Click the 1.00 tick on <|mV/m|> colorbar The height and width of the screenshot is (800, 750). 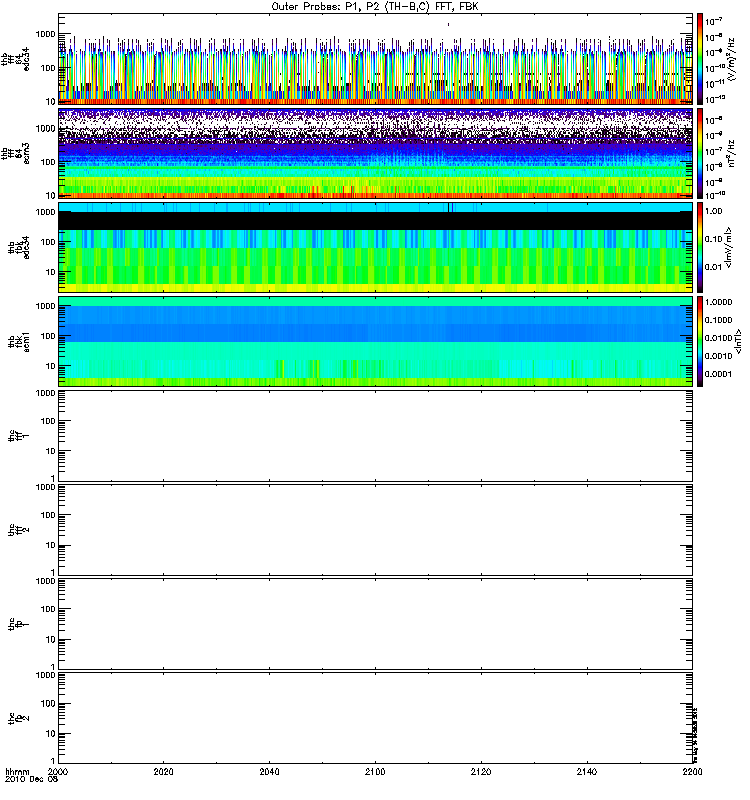click(714, 211)
